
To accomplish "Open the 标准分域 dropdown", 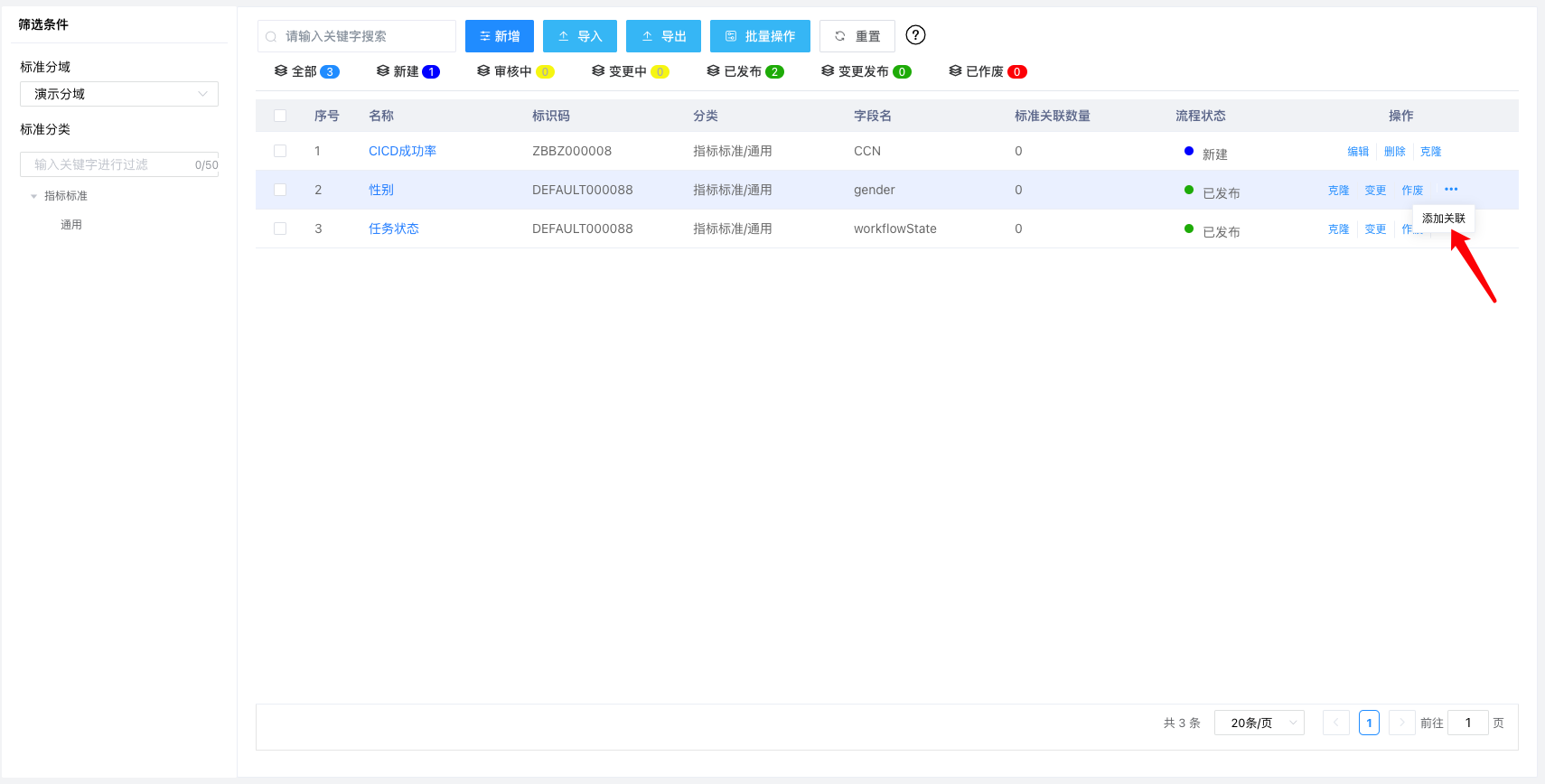I will [x=119, y=94].
